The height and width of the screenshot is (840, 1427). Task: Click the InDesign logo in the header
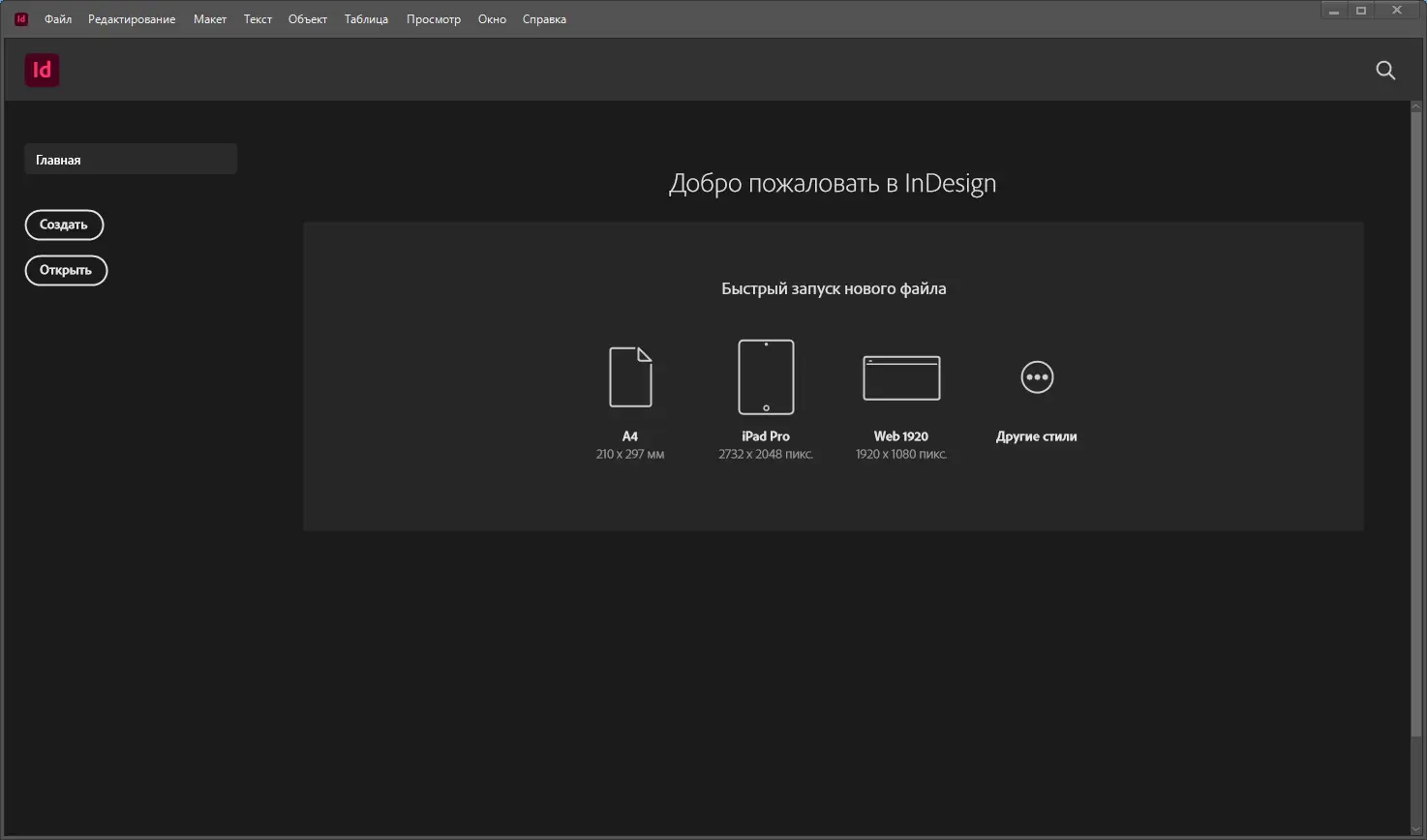pyautogui.click(x=42, y=70)
